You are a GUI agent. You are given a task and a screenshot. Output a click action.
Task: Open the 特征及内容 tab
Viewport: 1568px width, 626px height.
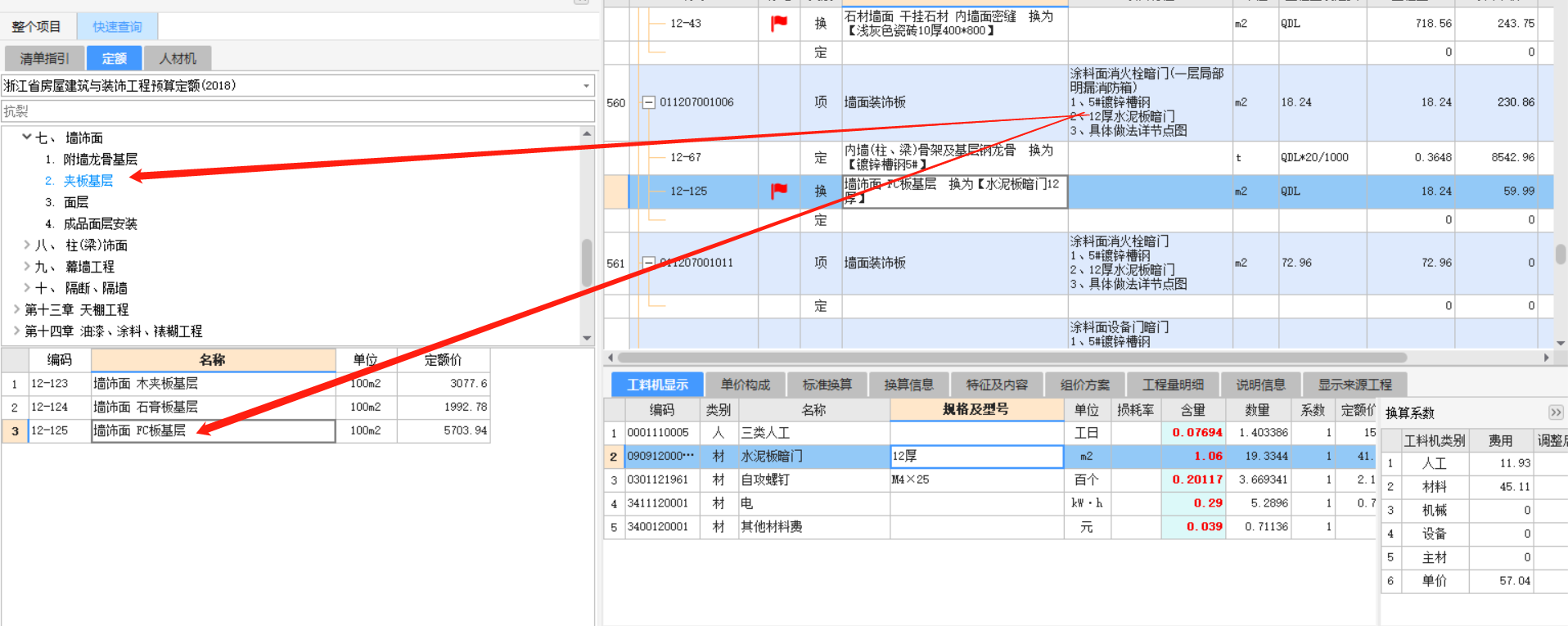(996, 385)
